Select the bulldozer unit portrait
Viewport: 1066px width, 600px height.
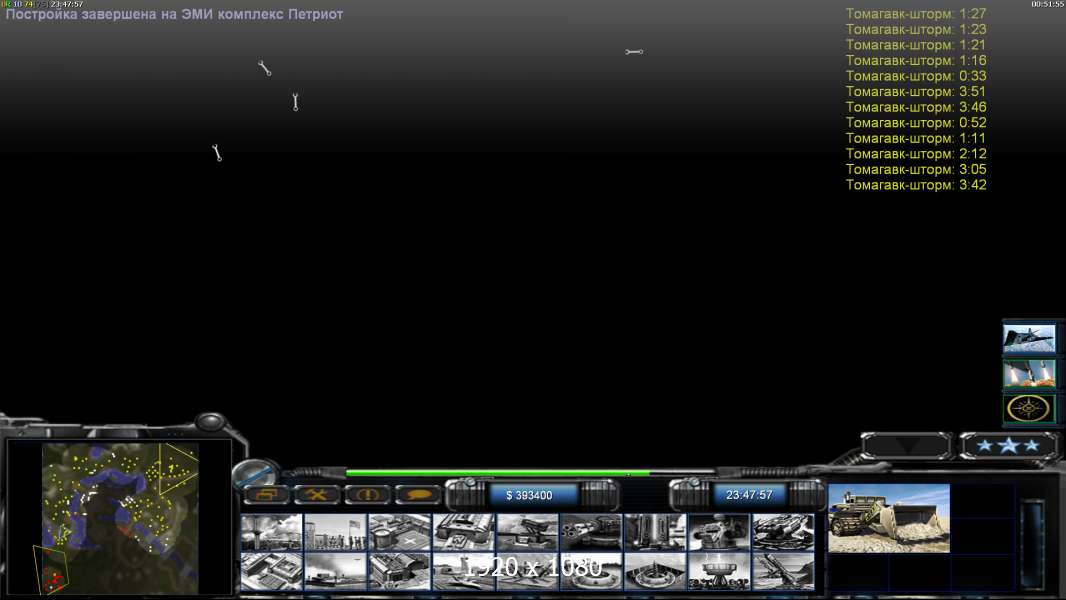[x=889, y=518]
